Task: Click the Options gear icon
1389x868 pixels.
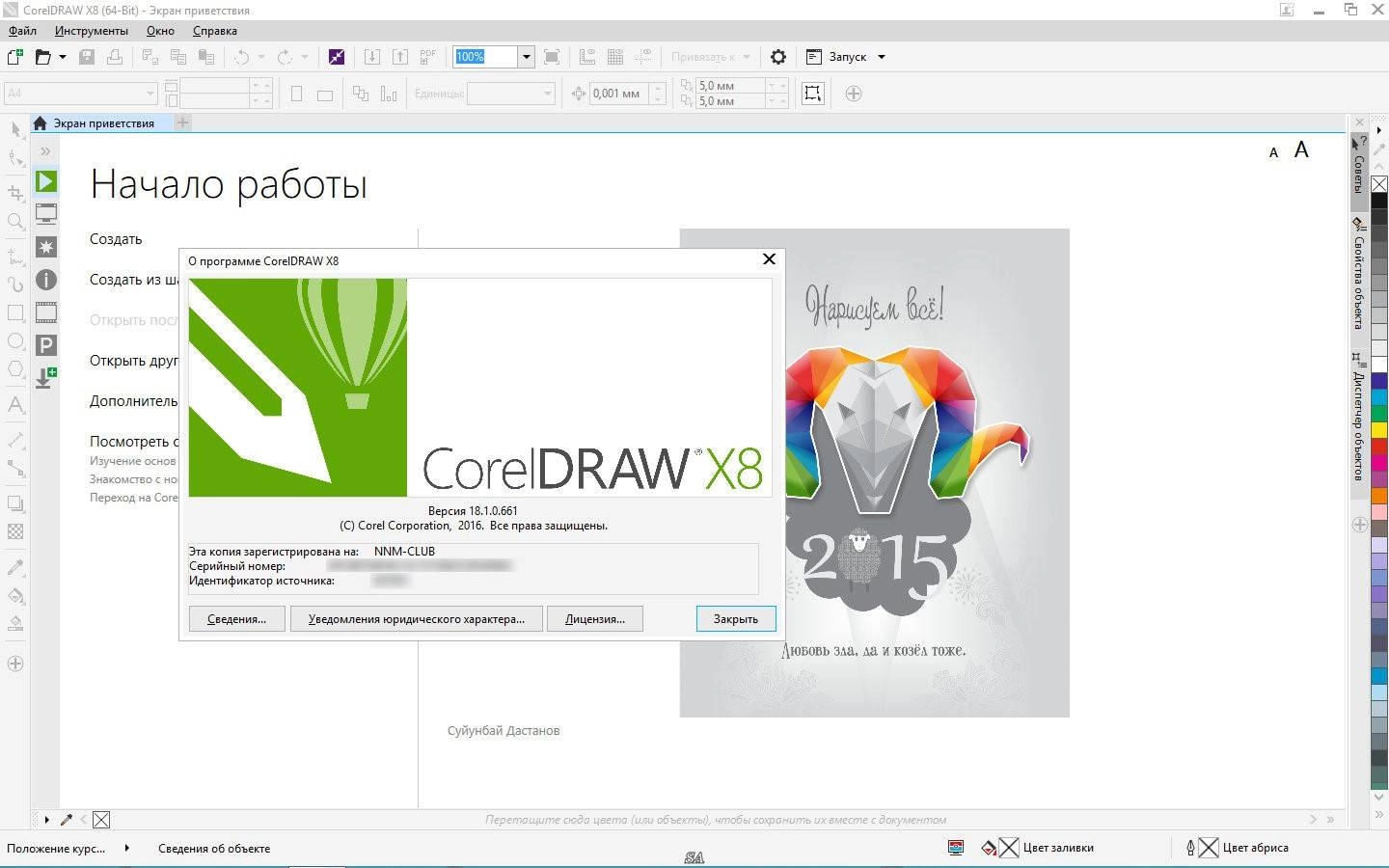Action: (x=777, y=57)
